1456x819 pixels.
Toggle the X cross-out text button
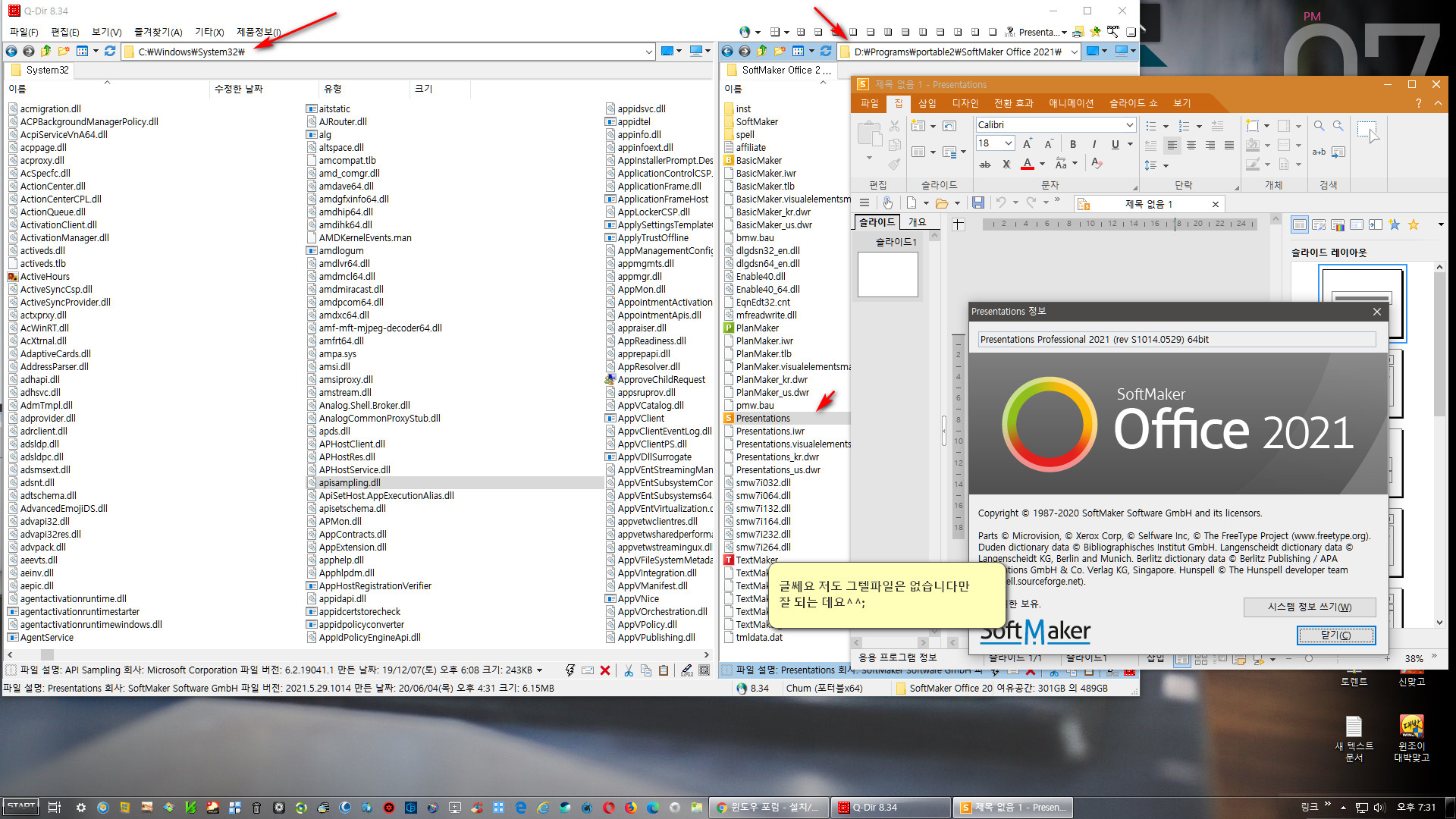point(1006,164)
